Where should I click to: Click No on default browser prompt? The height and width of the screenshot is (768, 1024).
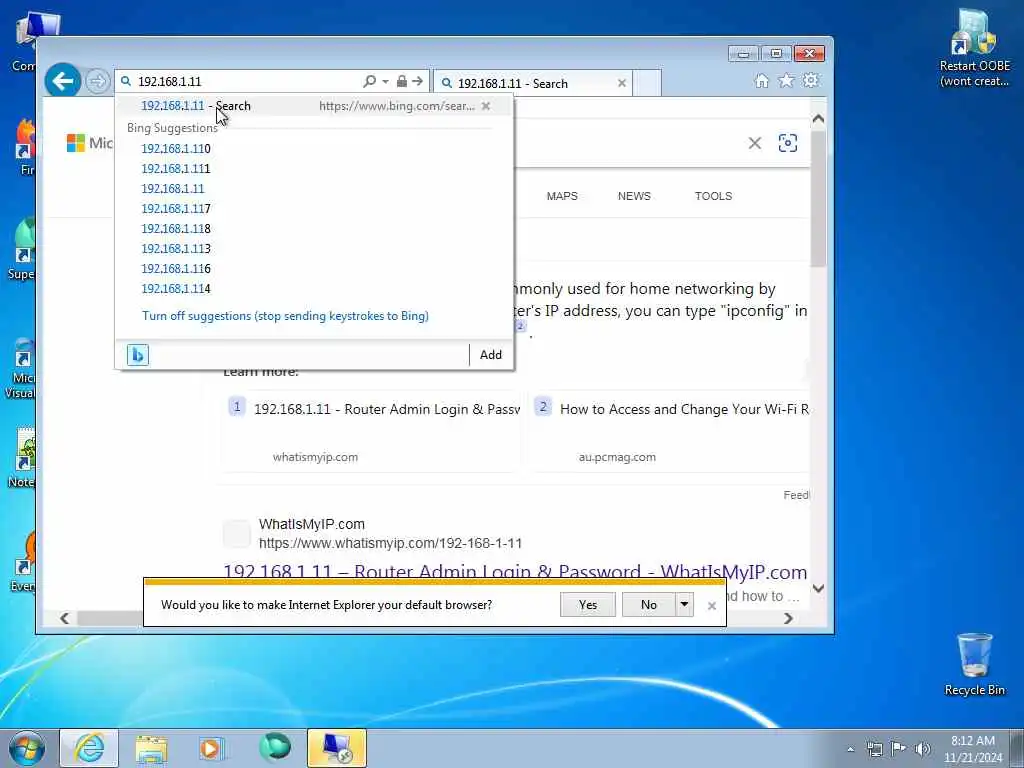pos(648,605)
